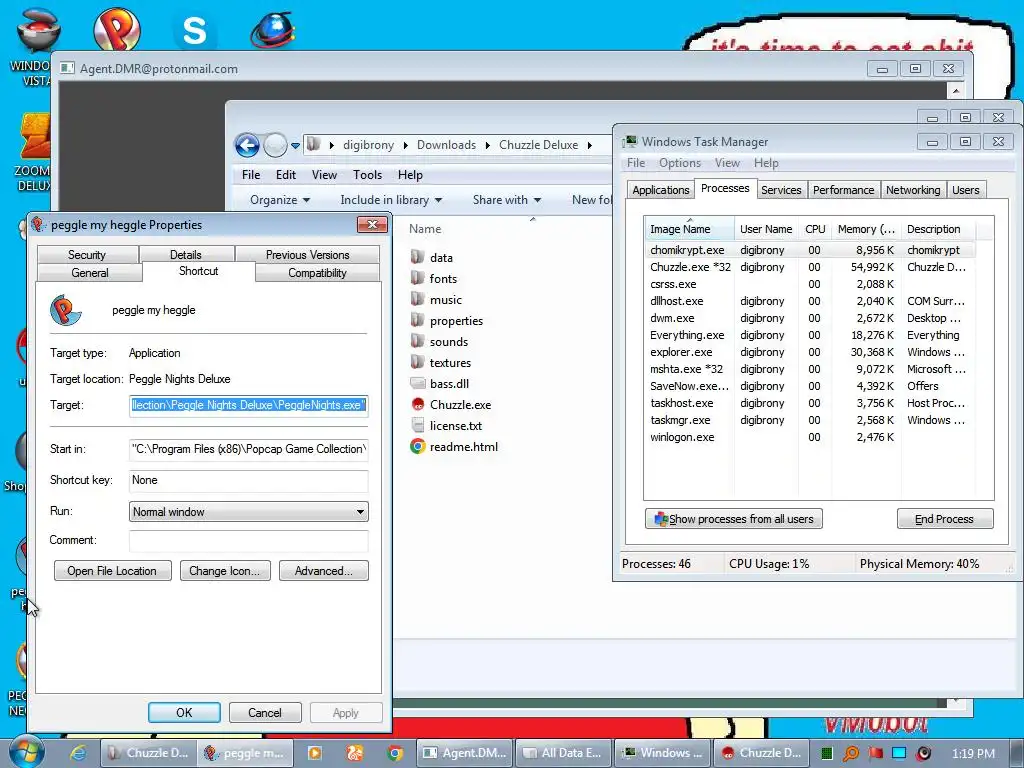Viewport: 1024px width, 768px height.
Task: Click the Target input field
Action: pyautogui.click(x=248, y=405)
